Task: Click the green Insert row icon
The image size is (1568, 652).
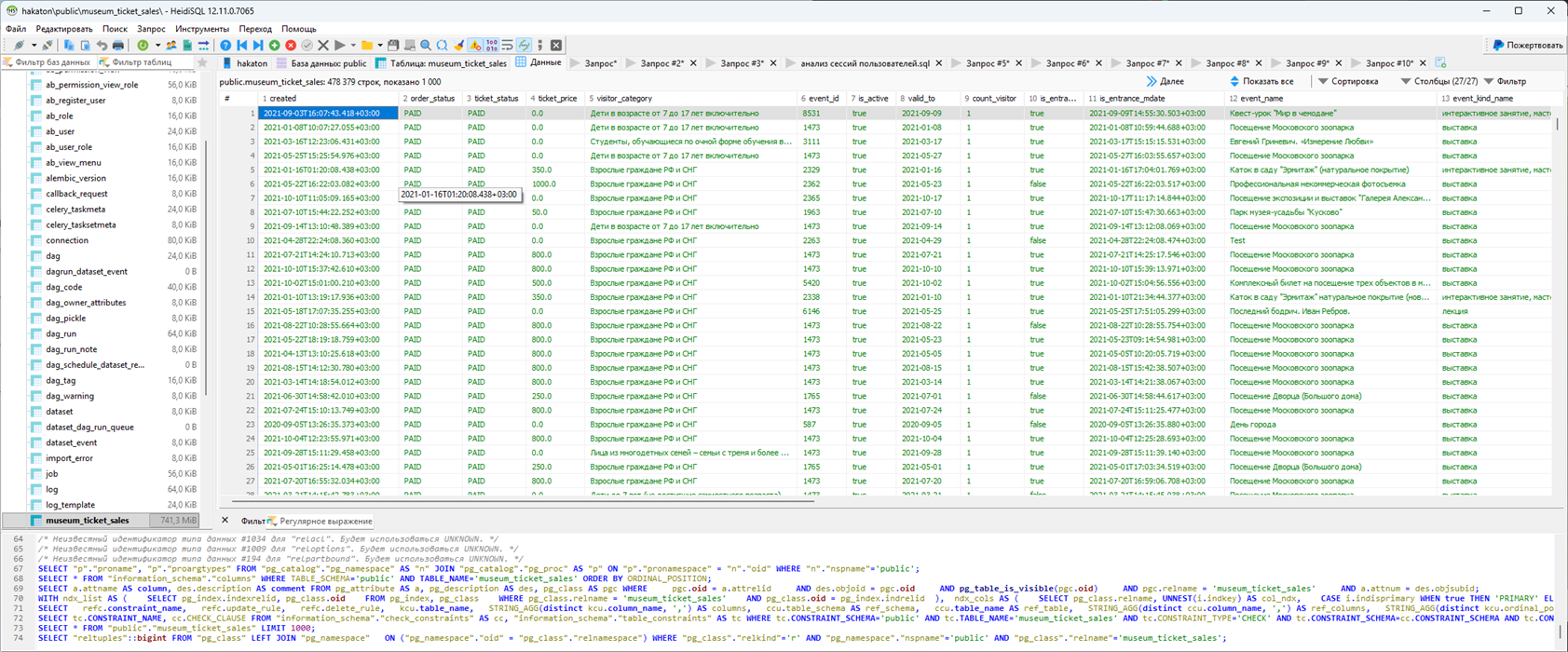Action: tap(274, 45)
